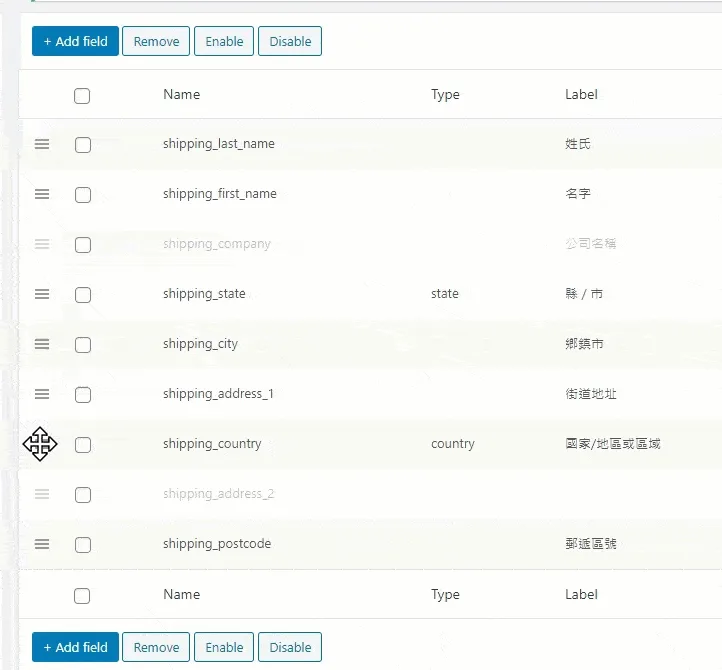Click the 'shipping_last_name' field name
Image resolution: width=722 pixels, height=670 pixels.
click(x=219, y=144)
